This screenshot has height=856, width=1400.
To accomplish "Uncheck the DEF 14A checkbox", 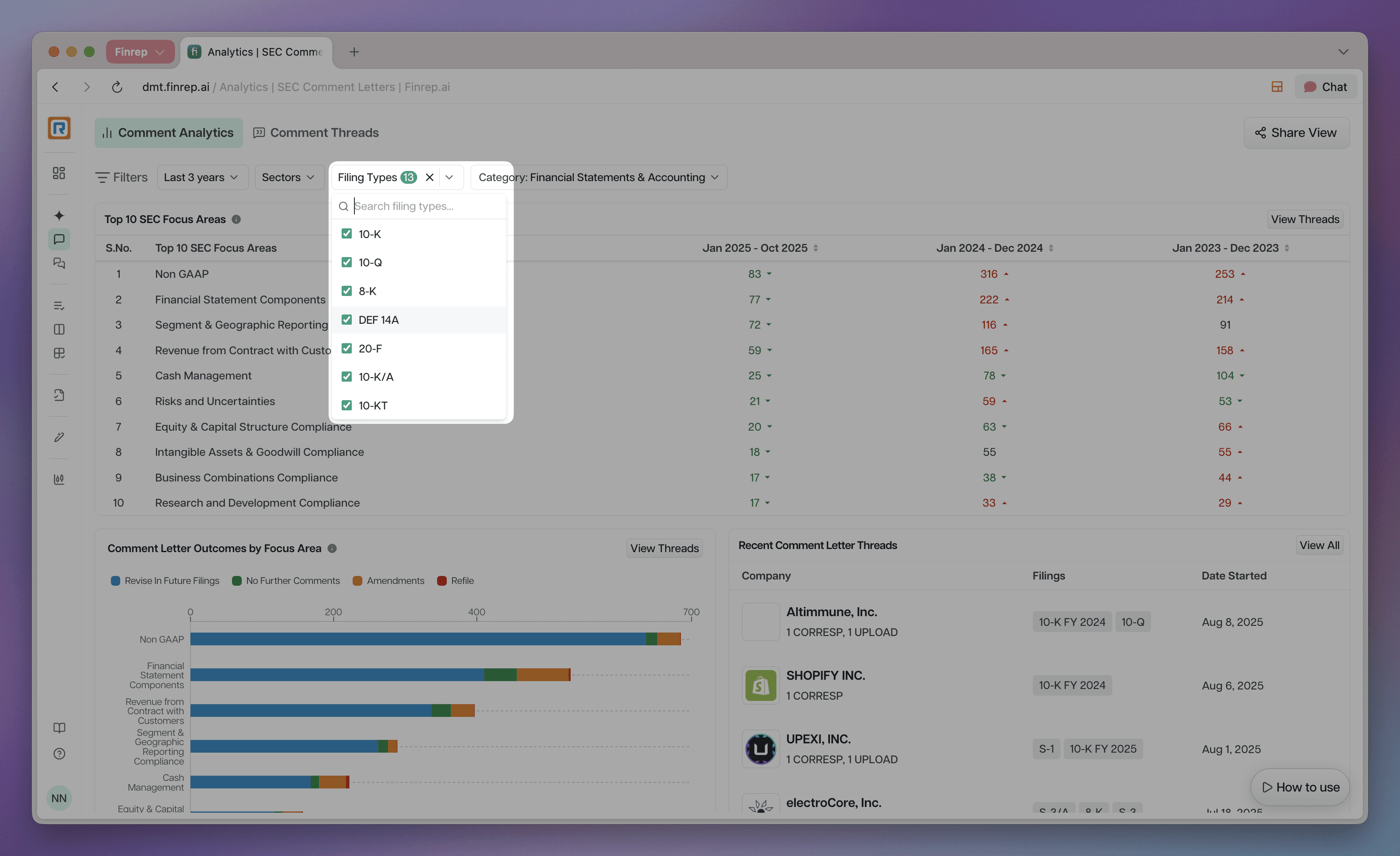I will point(346,320).
